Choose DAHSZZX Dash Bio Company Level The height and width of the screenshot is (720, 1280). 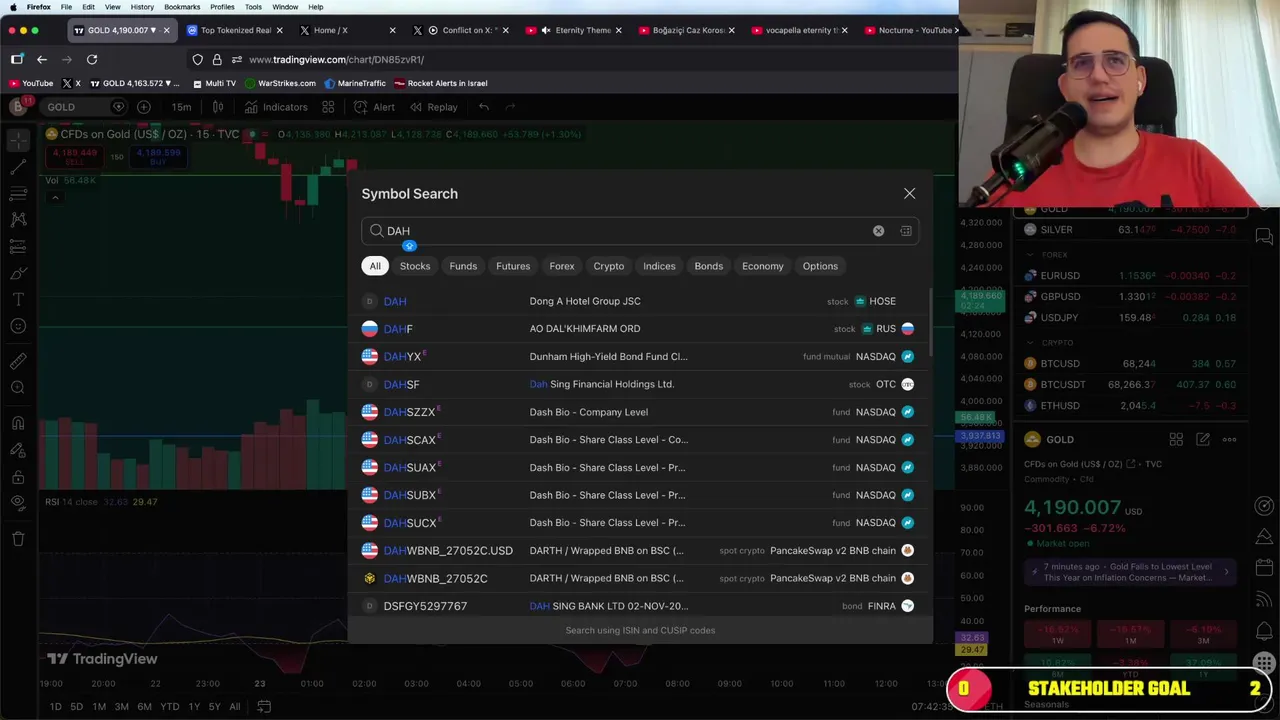[640, 412]
